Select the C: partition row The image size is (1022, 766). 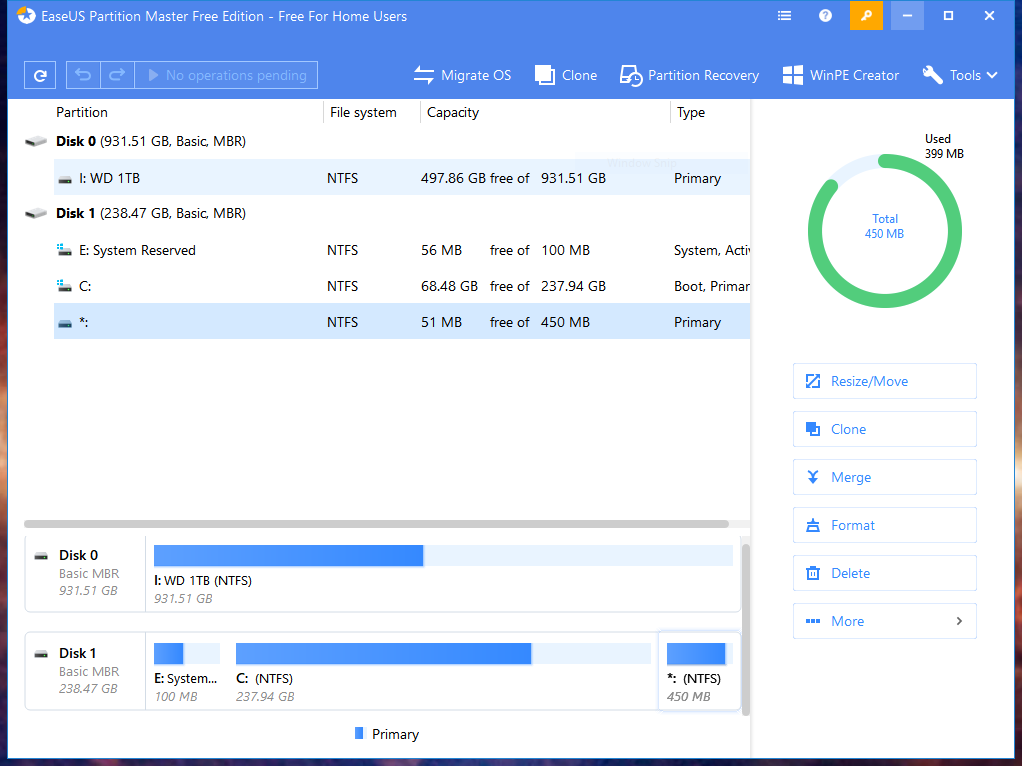tap(402, 286)
